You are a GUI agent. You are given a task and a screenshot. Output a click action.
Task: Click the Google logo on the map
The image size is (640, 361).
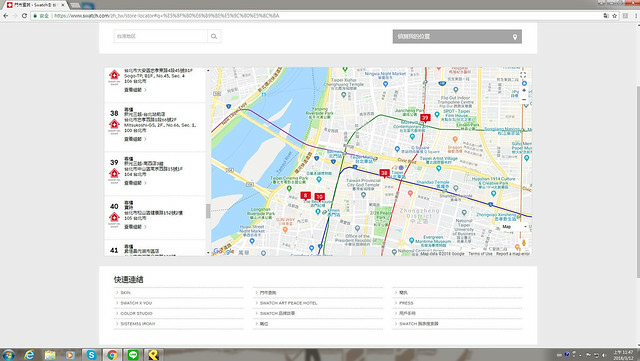click(x=224, y=251)
